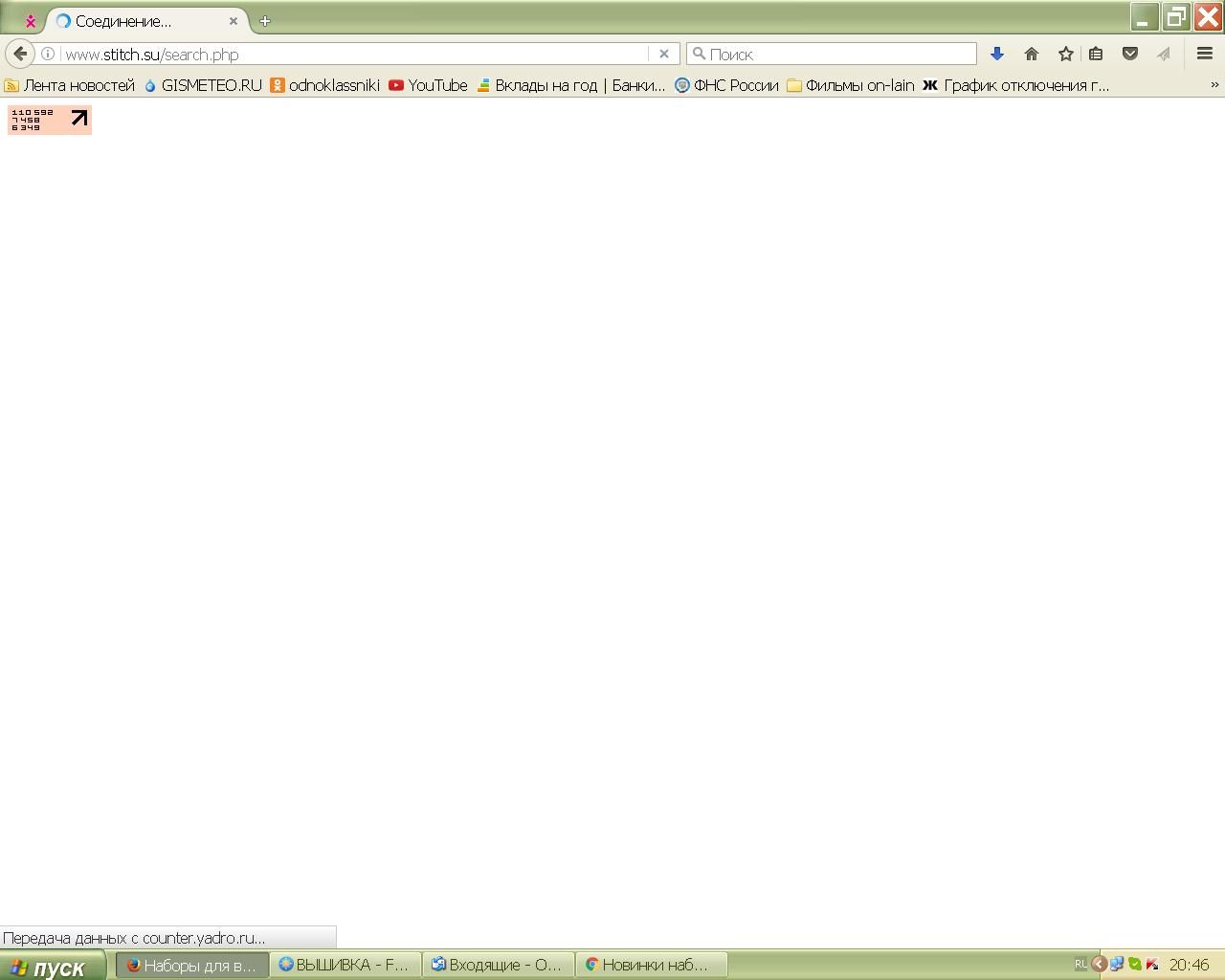Expand Лента новостей feed bookmark
Image resolution: width=1225 pixels, height=980 pixels.
pyautogui.click(x=70, y=85)
